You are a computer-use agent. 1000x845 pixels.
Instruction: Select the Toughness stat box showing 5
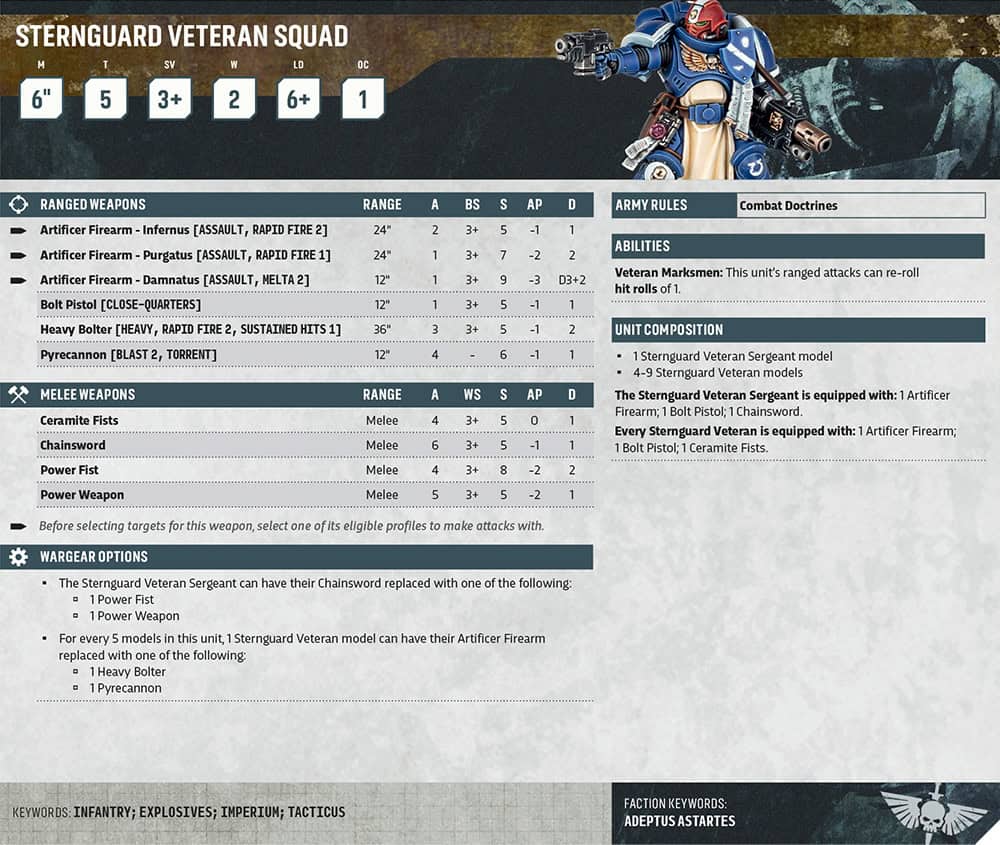106,99
